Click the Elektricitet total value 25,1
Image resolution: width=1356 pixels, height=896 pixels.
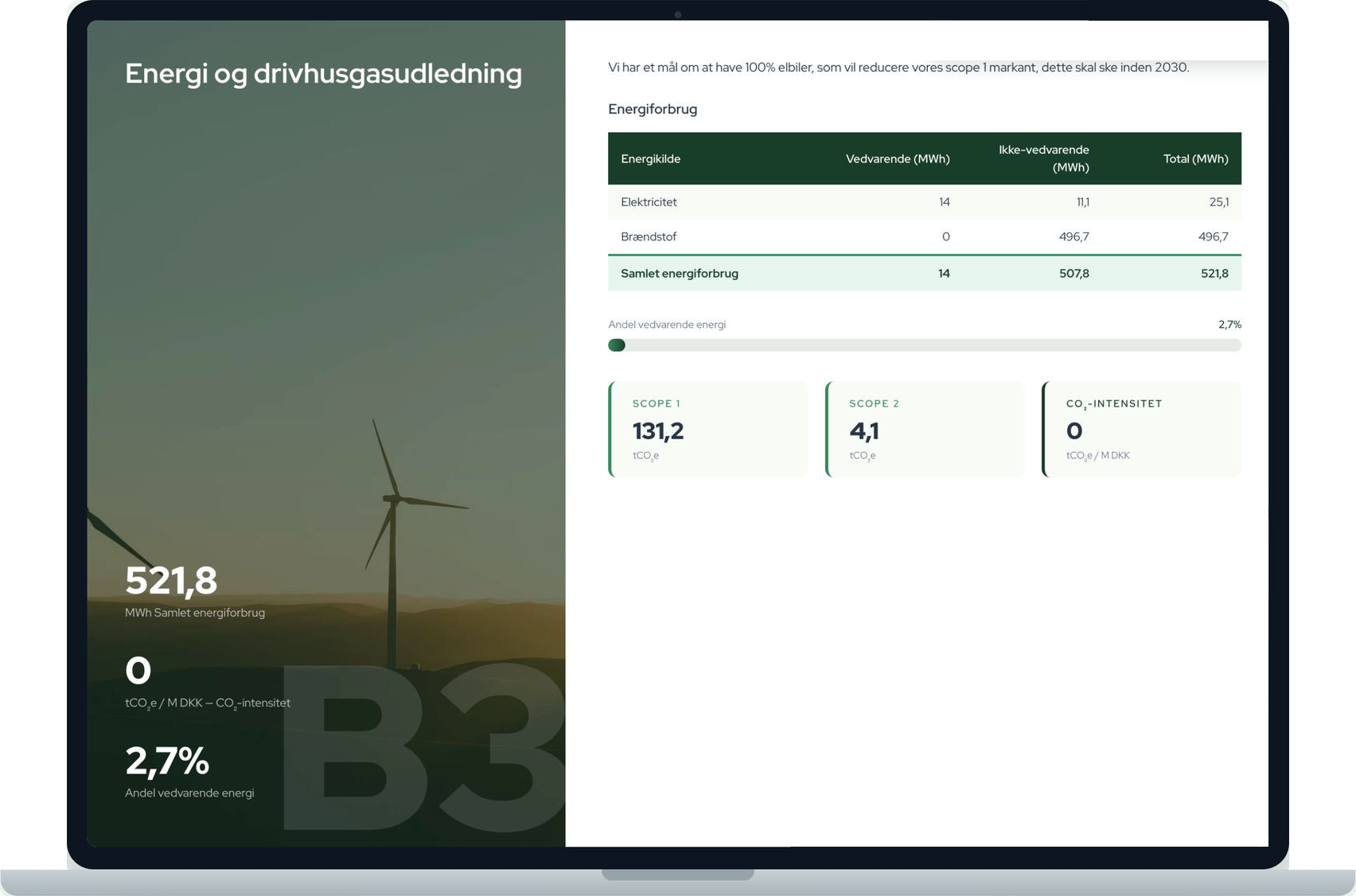click(1218, 202)
